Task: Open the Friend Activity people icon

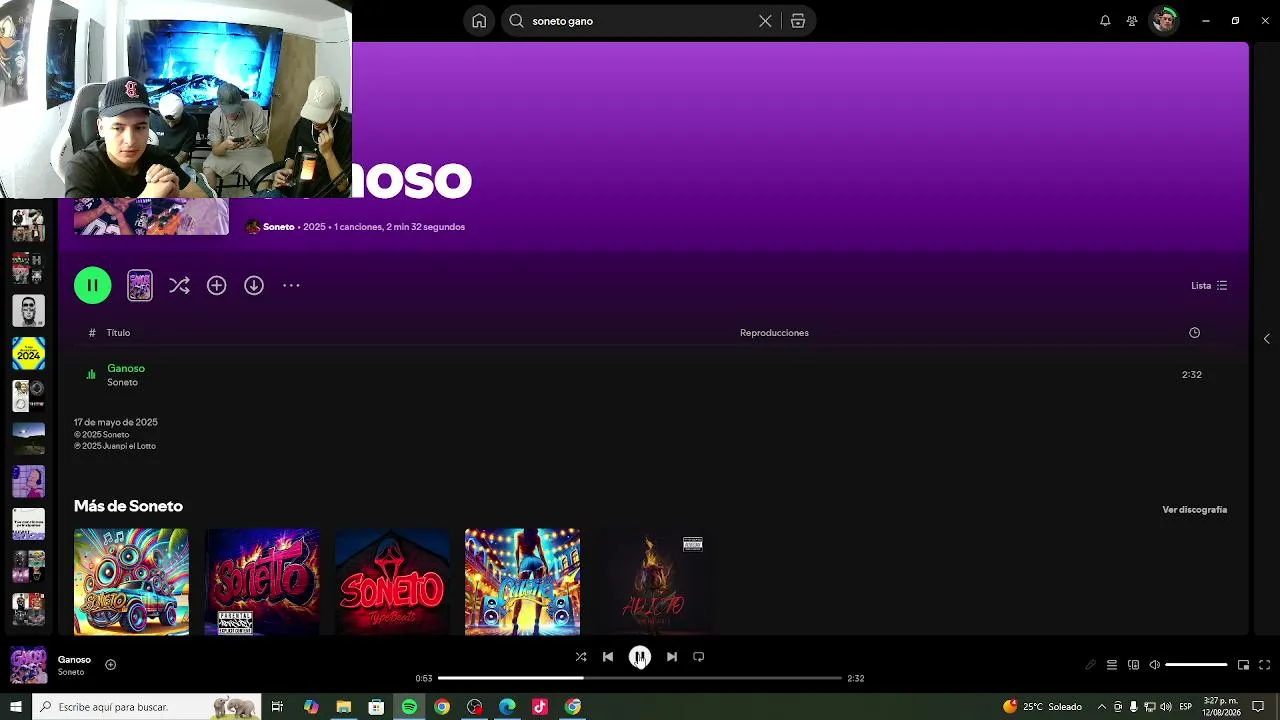Action: [1132, 21]
